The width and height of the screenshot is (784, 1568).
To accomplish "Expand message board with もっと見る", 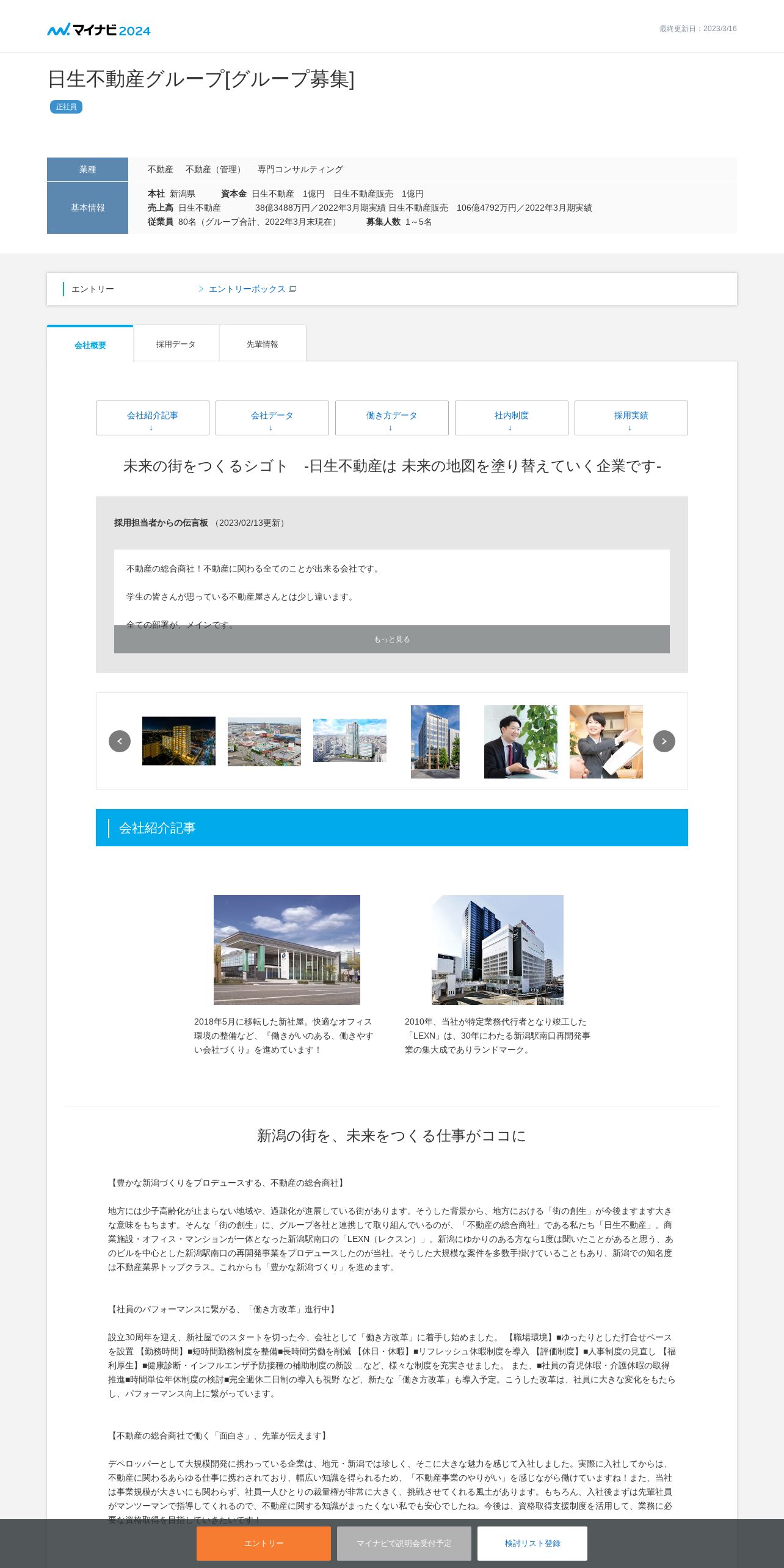I will 392,639.
